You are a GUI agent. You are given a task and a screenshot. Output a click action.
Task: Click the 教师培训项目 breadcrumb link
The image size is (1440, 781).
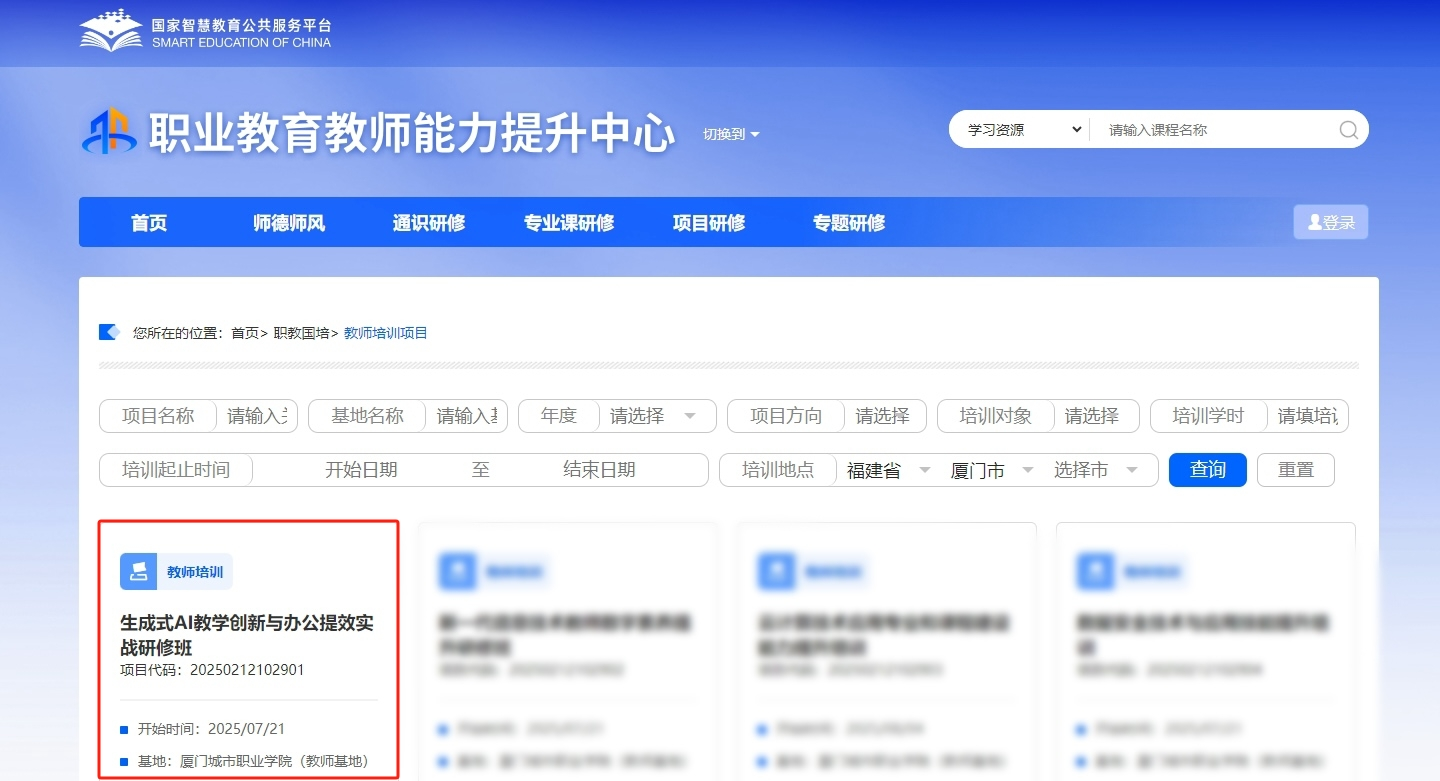[x=386, y=333]
